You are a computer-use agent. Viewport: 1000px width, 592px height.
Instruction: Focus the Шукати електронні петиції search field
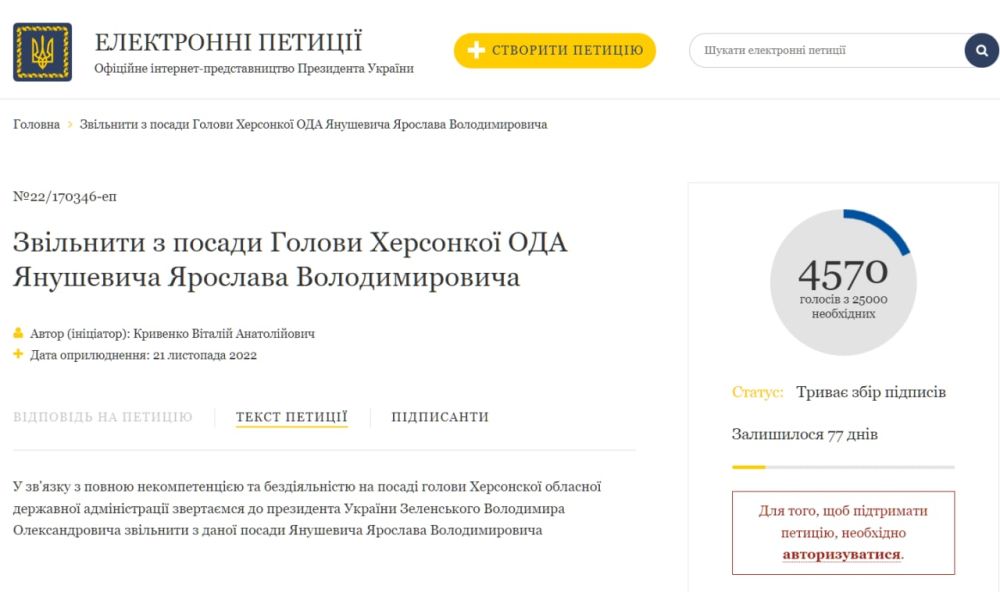coord(825,50)
